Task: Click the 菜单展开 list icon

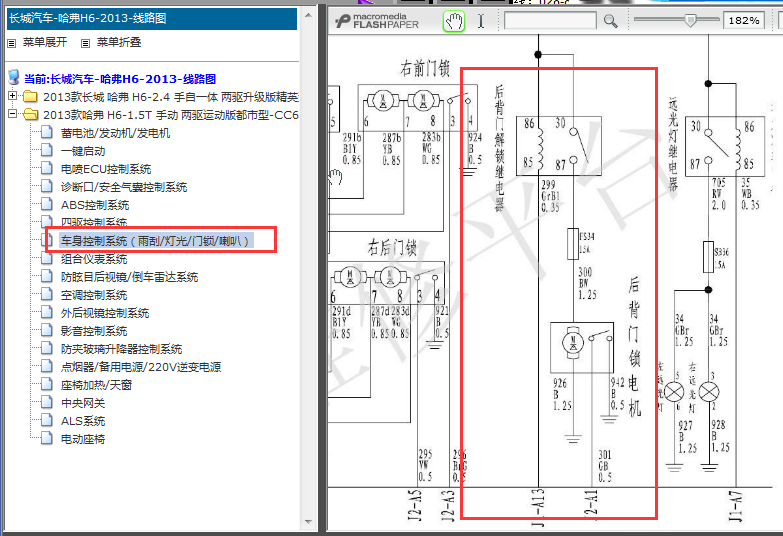Action: tap(11, 43)
